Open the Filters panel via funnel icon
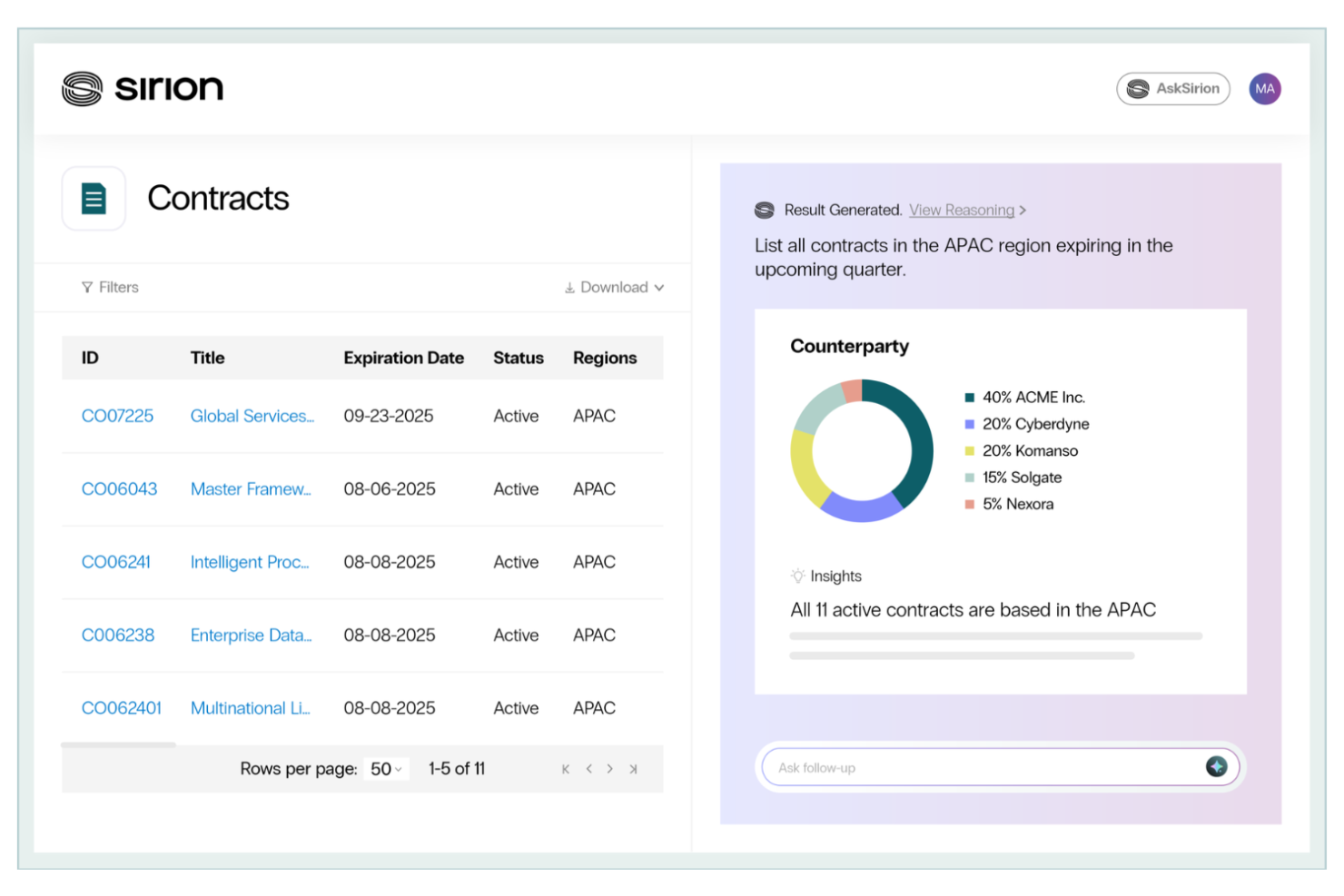The image size is (1344, 896). click(x=86, y=287)
